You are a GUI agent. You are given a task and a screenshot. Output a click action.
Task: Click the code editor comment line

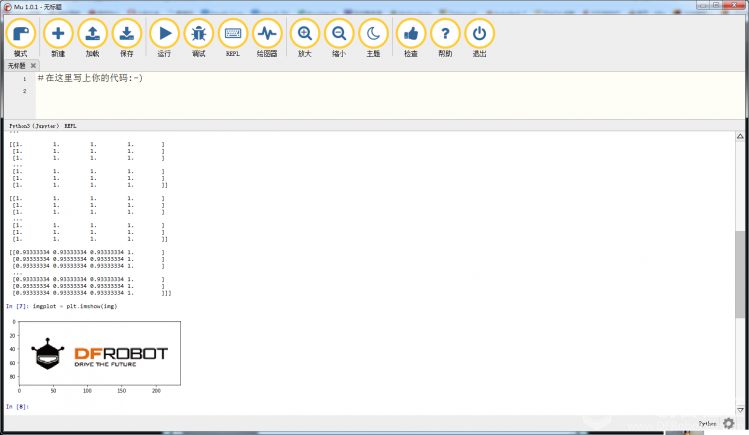[90, 78]
